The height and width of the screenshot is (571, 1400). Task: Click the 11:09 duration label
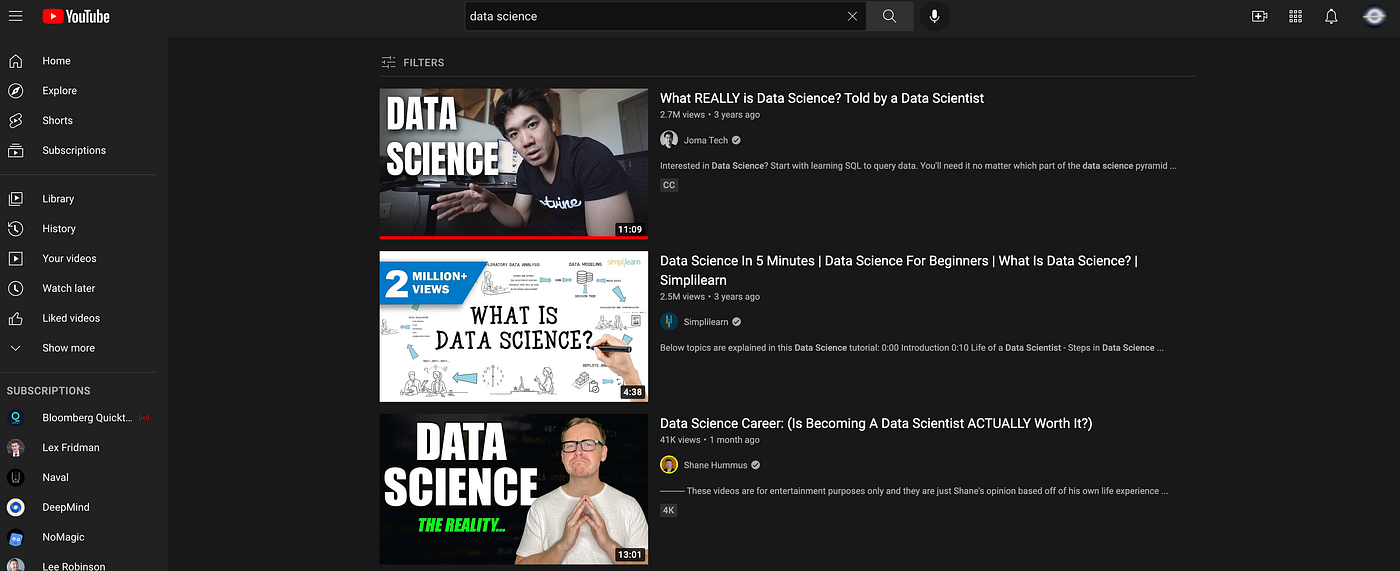point(630,229)
